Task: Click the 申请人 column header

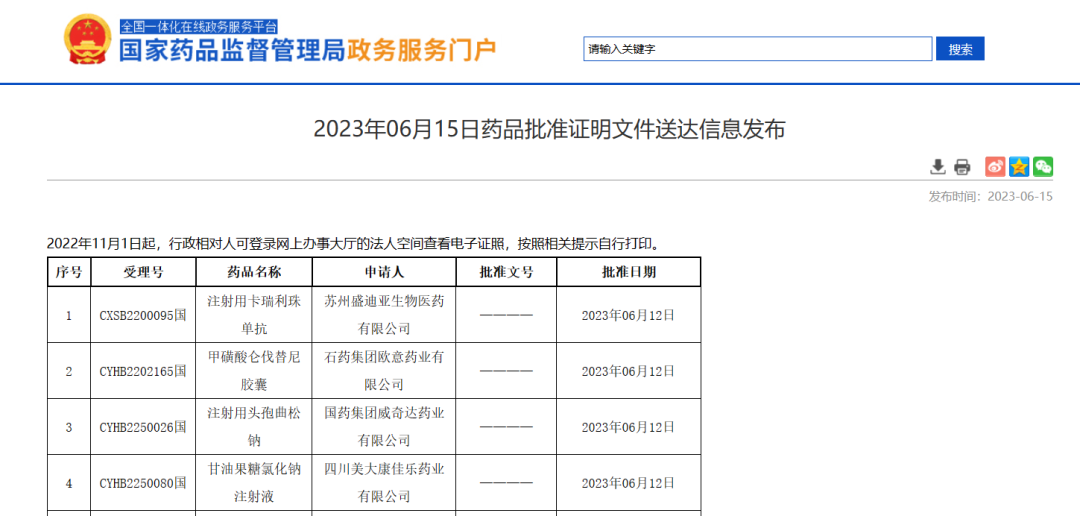Action: pos(384,272)
